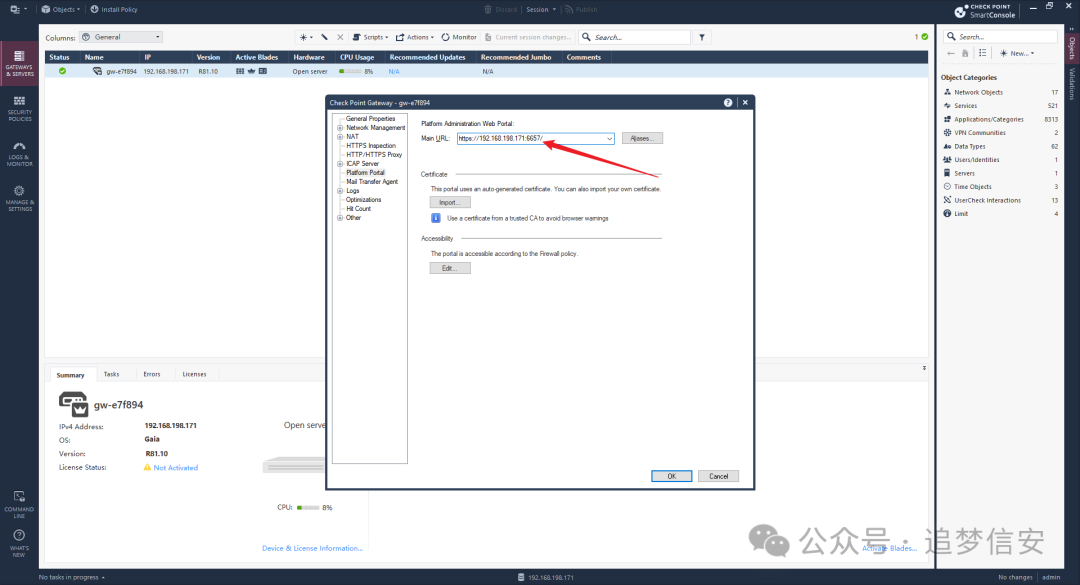Click the CPU Usage bar for gw-e7f894

[x=351, y=72]
